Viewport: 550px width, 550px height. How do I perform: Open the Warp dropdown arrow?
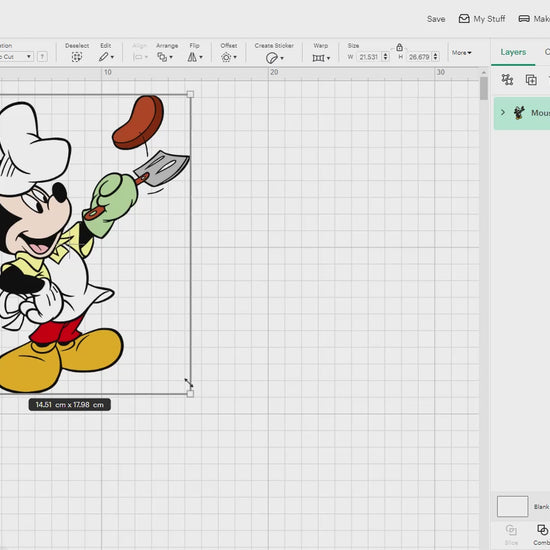(x=328, y=58)
